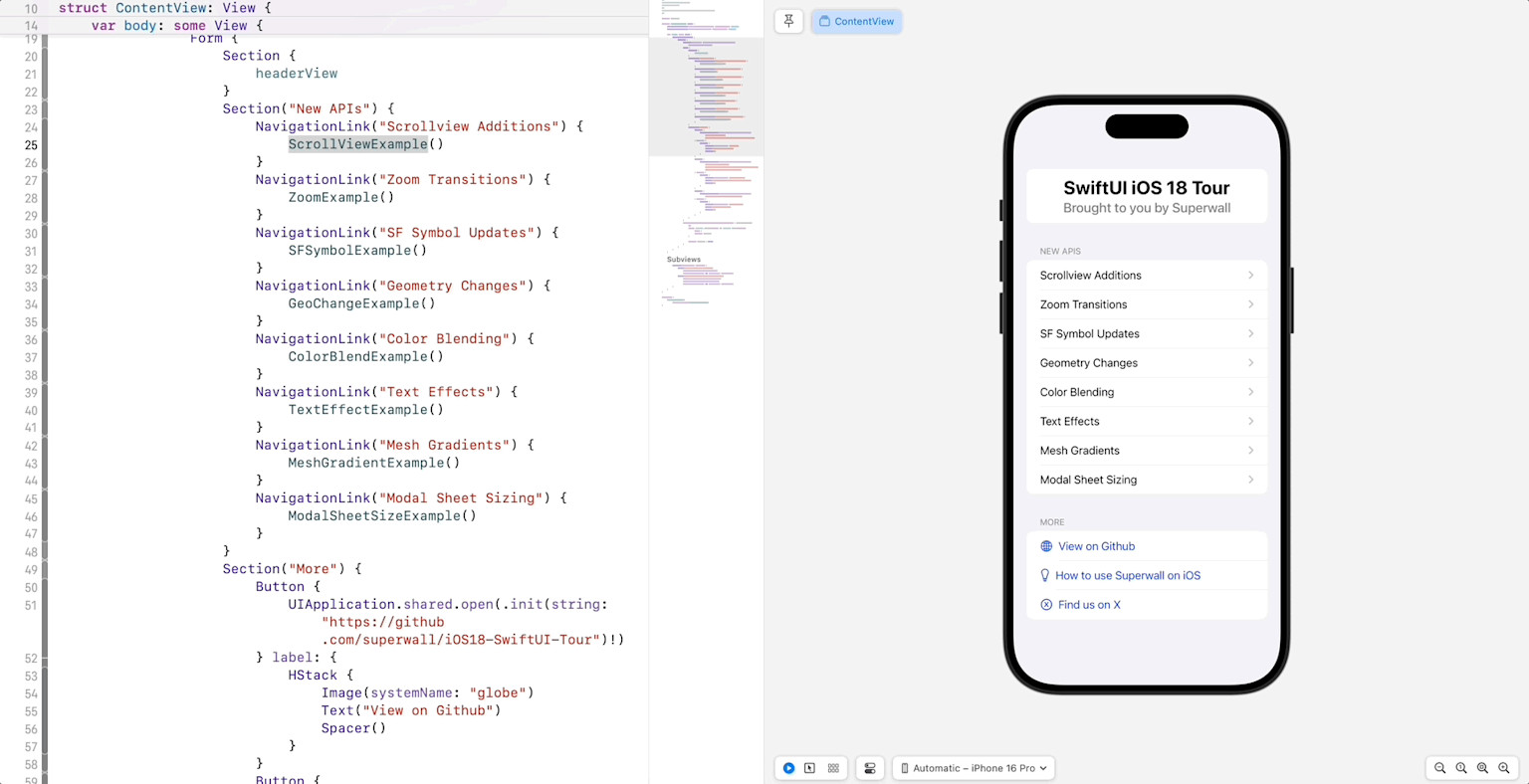Tap the Color Blending row chevron
Viewport: 1529px width, 784px height.
(1251, 392)
